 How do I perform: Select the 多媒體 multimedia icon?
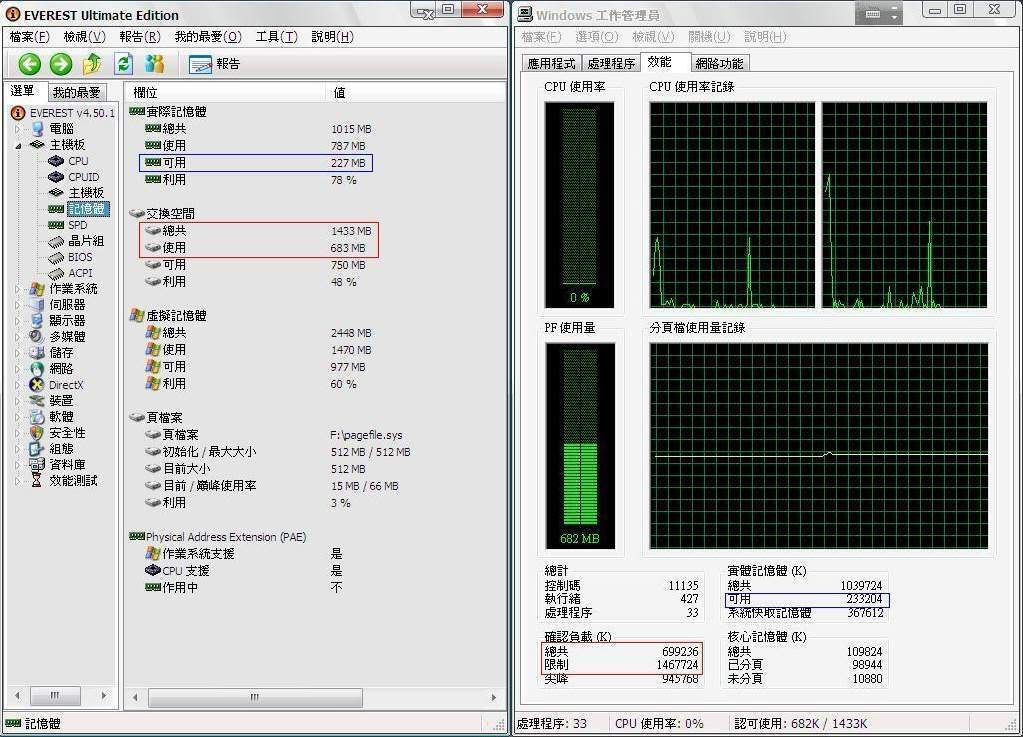37,337
